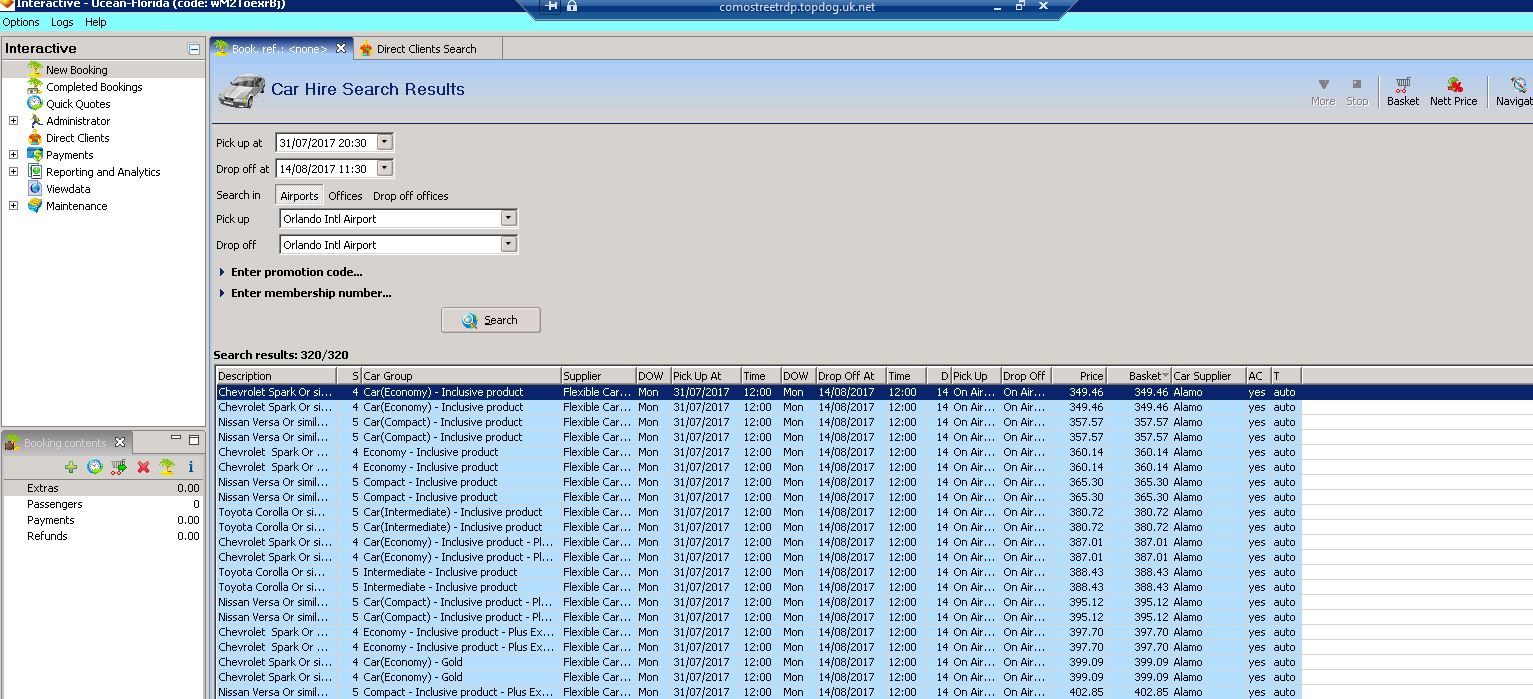Viewport: 1533px width, 699px height.
Task: Switch to Book. ref. <none> tab
Action: 280,48
